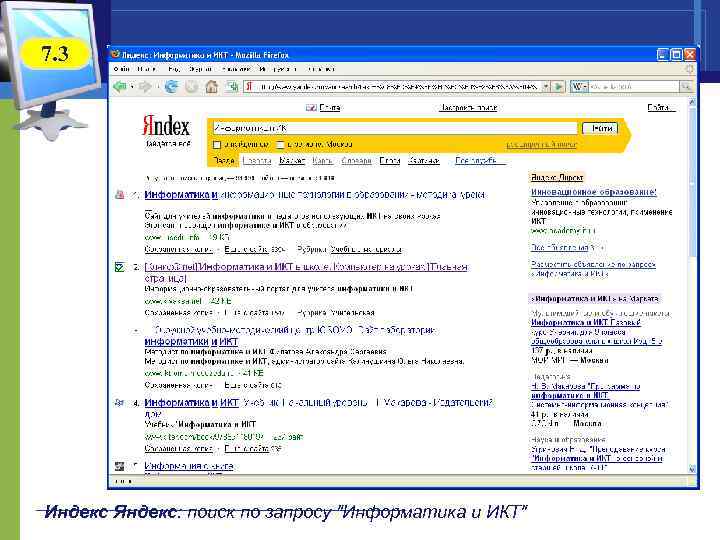Image resolution: width=720 pixels, height=540 pixels.
Task: Open the 'Расширенный поиск' link
Action: click(x=541, y=145)
